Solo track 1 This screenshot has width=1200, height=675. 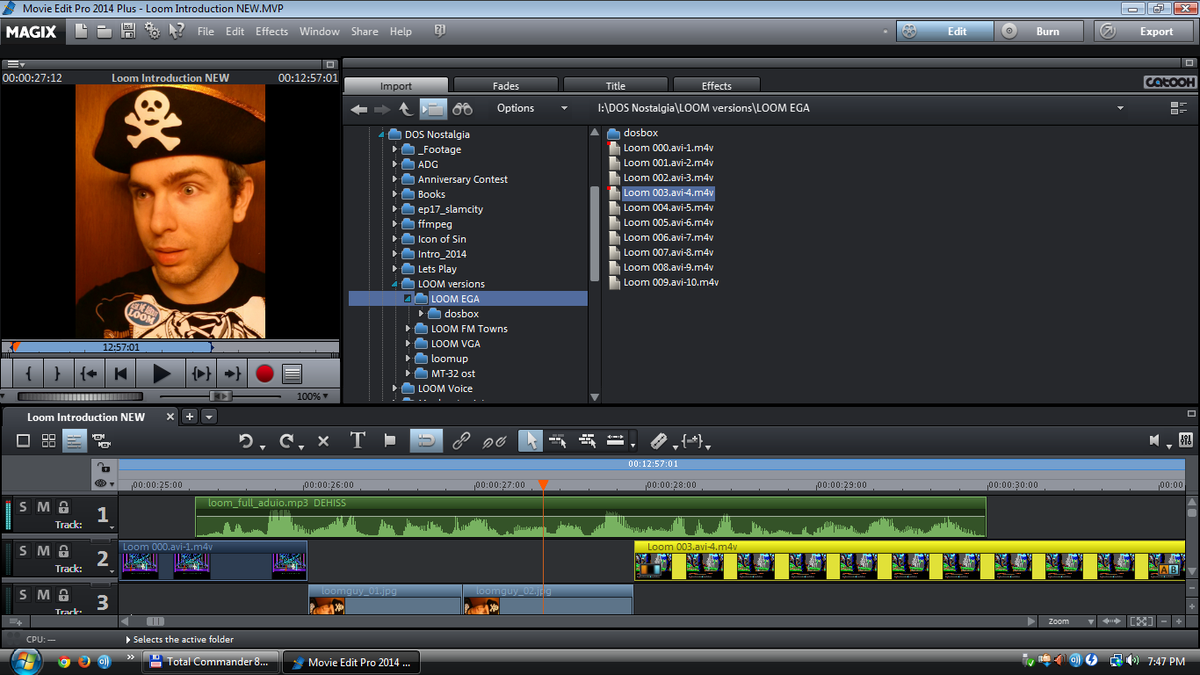[x=23, y=507]
